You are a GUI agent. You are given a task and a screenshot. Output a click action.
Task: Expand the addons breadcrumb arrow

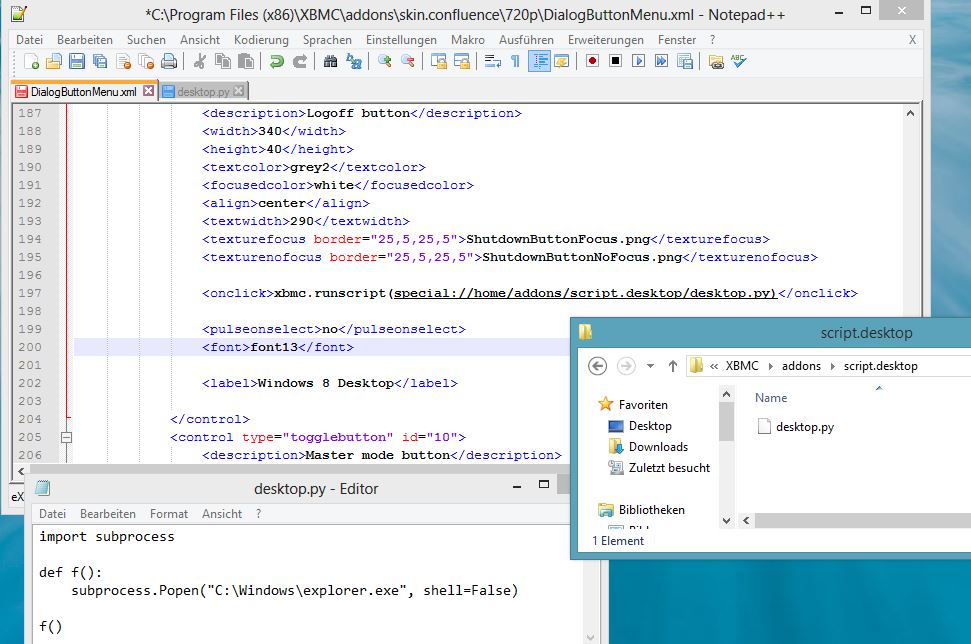coord(832,367)
